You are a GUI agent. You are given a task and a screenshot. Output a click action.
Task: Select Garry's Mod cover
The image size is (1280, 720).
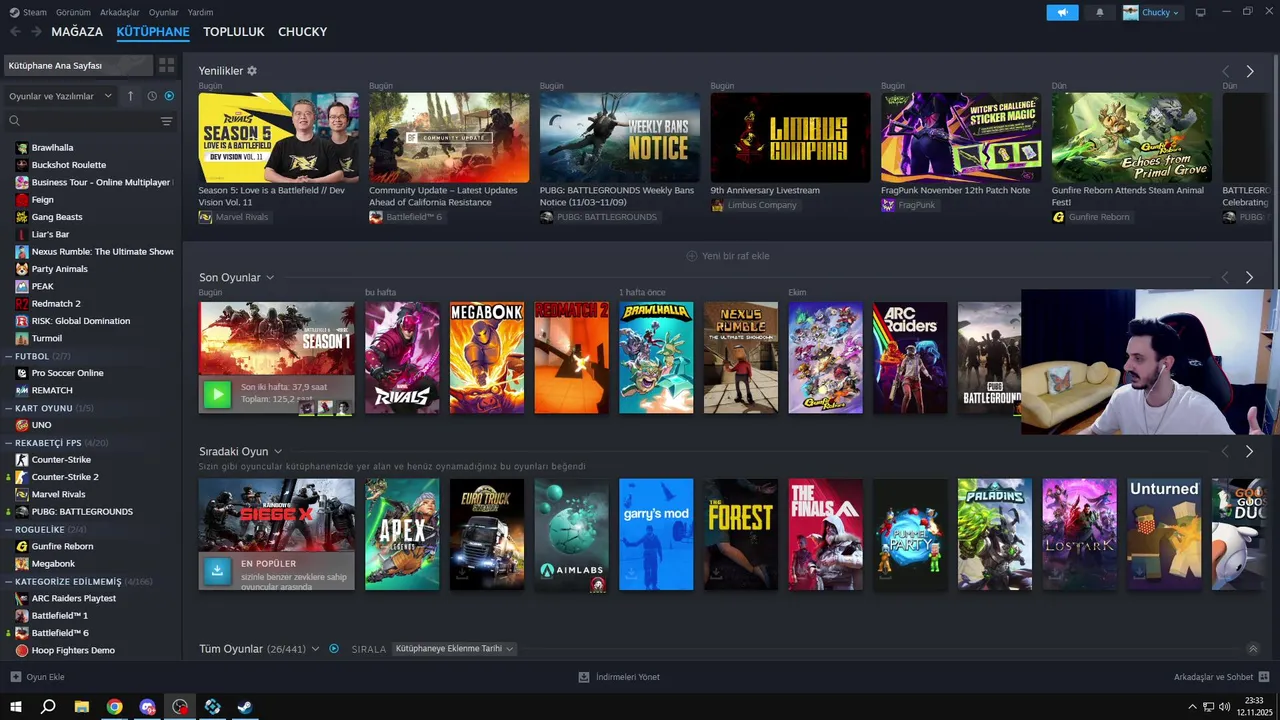656,534
